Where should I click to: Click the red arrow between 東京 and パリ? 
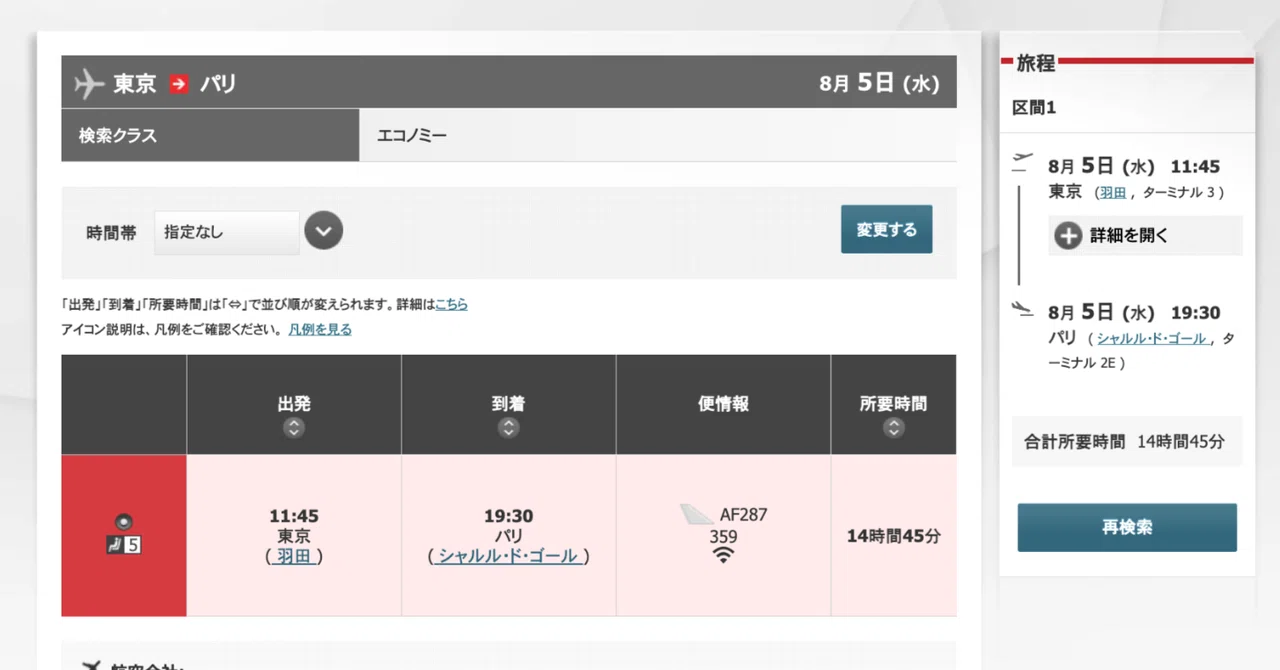coord(179,83)
